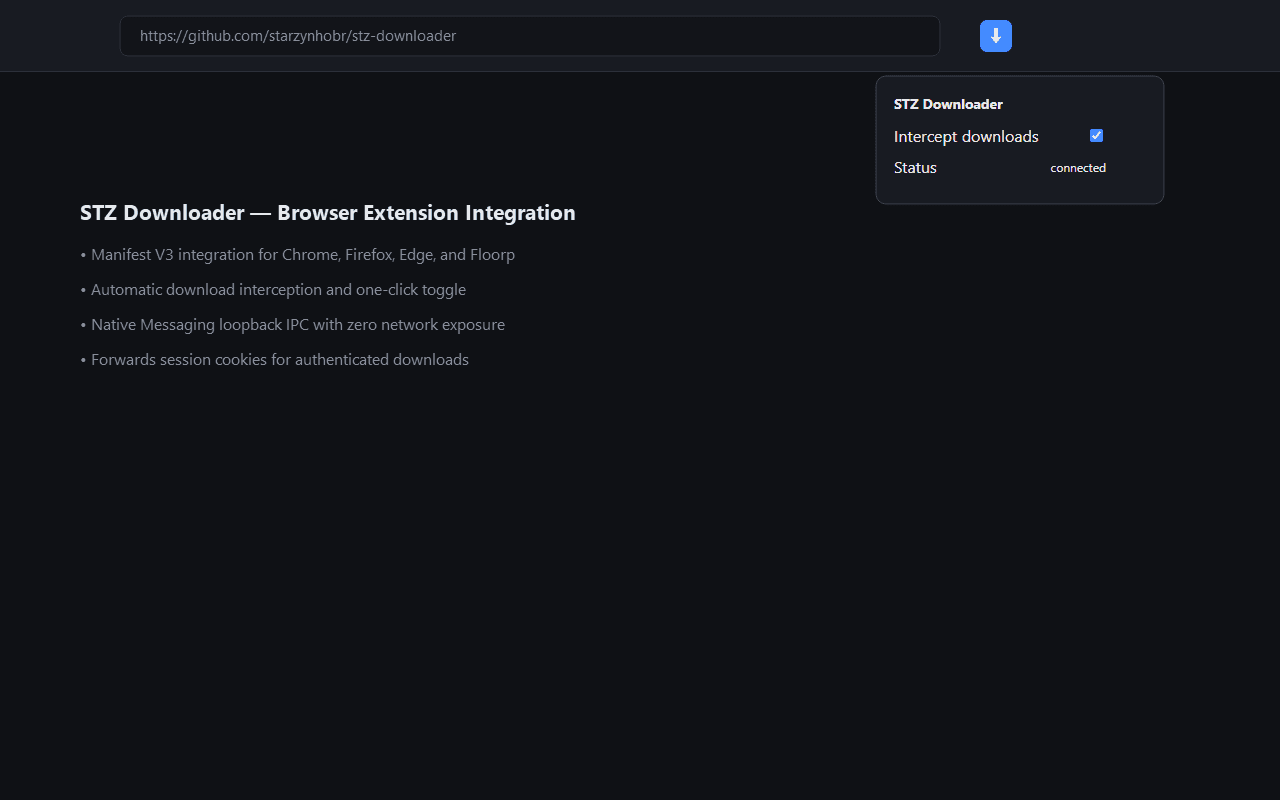
Task: Focus the GitHub URL address bar
Action: point(530,36)
